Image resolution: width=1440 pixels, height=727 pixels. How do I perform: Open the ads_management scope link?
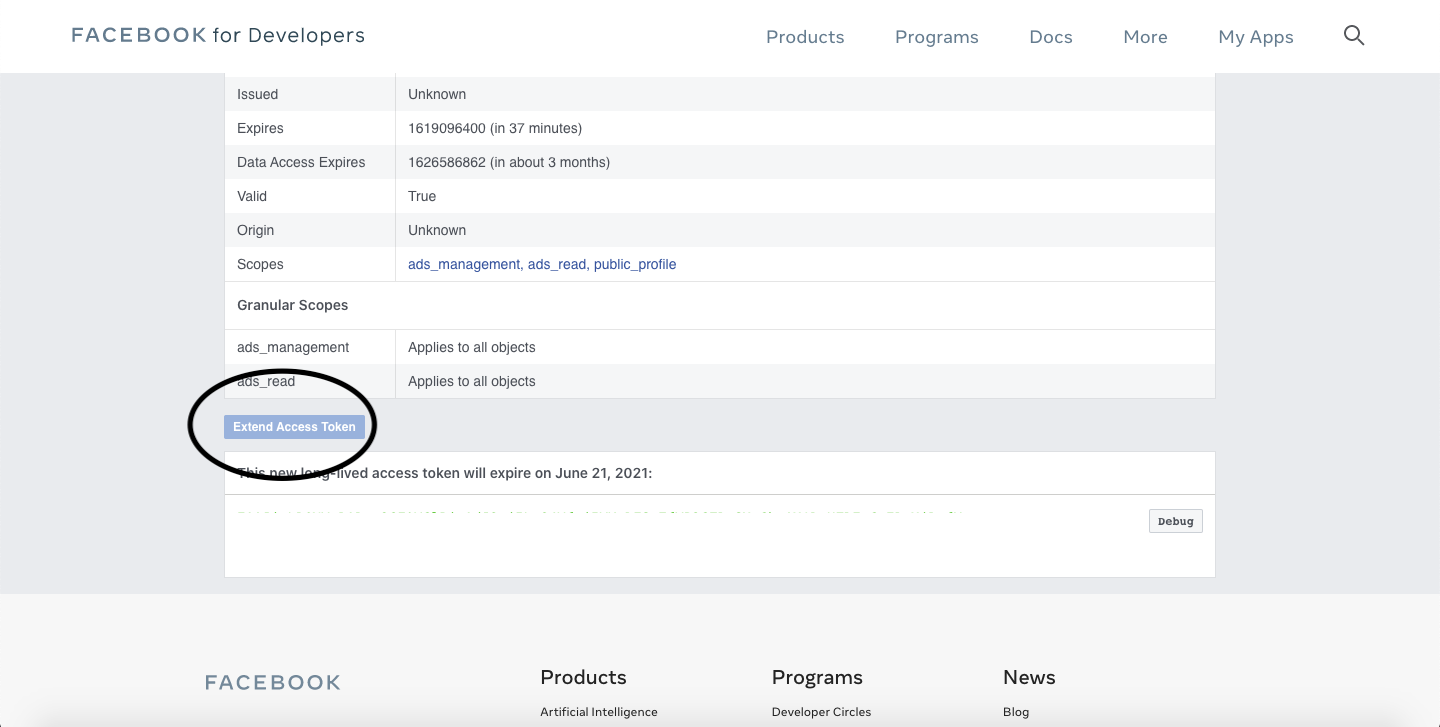click(x=463, y=264)
